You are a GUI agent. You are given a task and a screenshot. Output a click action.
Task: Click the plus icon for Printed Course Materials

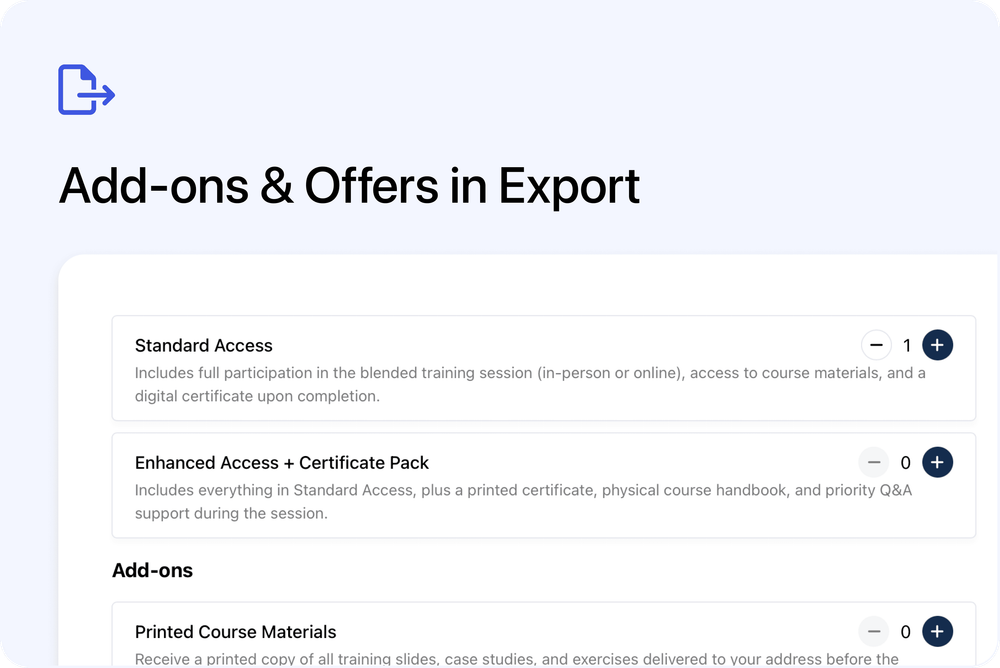tap(937, 631)
